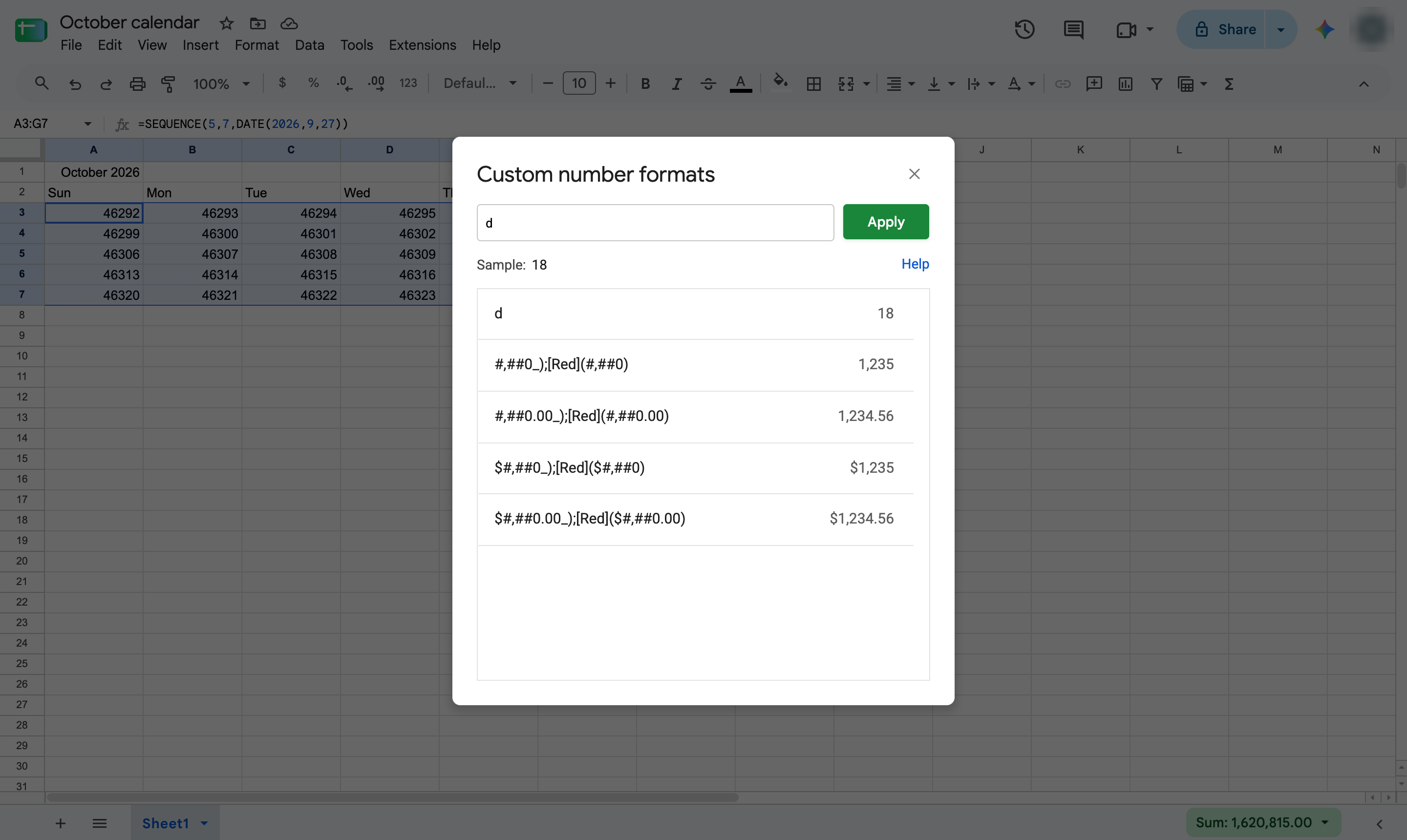Open version history clock icon
Image resolution: width=1407 pixels, height=840 pixels.
[x=1024, y=29]
